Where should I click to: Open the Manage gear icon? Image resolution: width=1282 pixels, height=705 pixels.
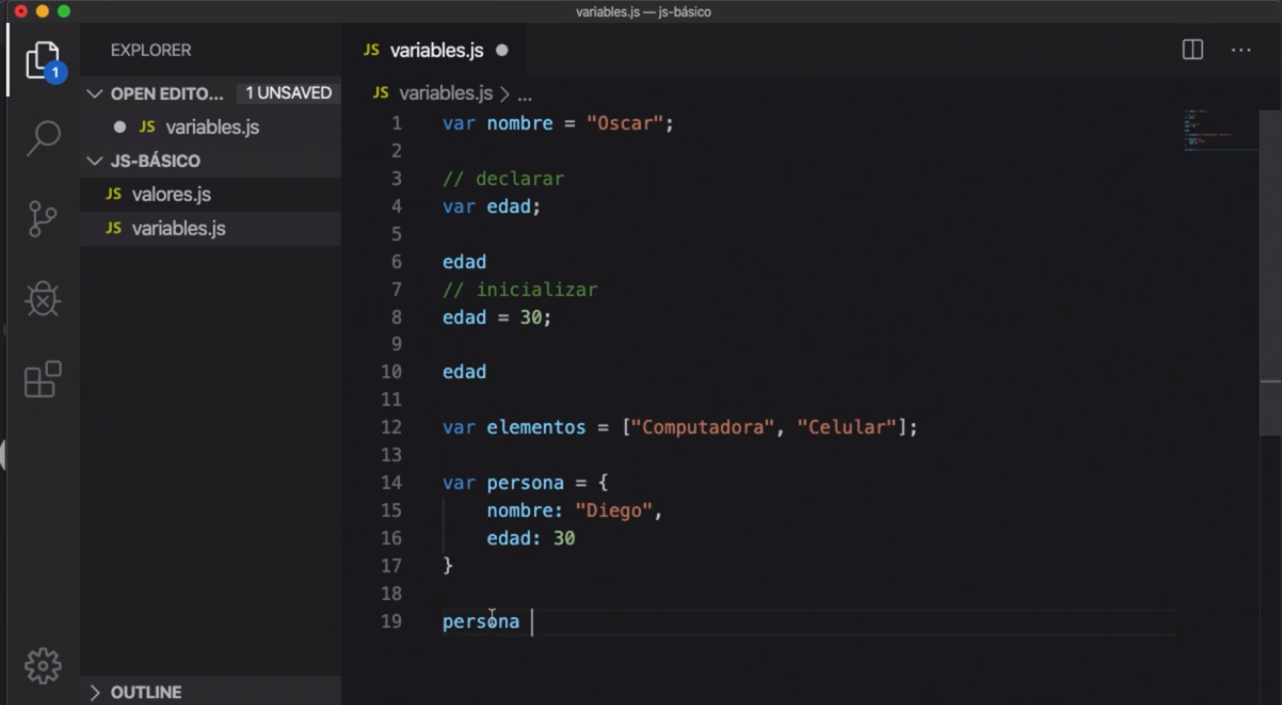[x=43, y=666]
